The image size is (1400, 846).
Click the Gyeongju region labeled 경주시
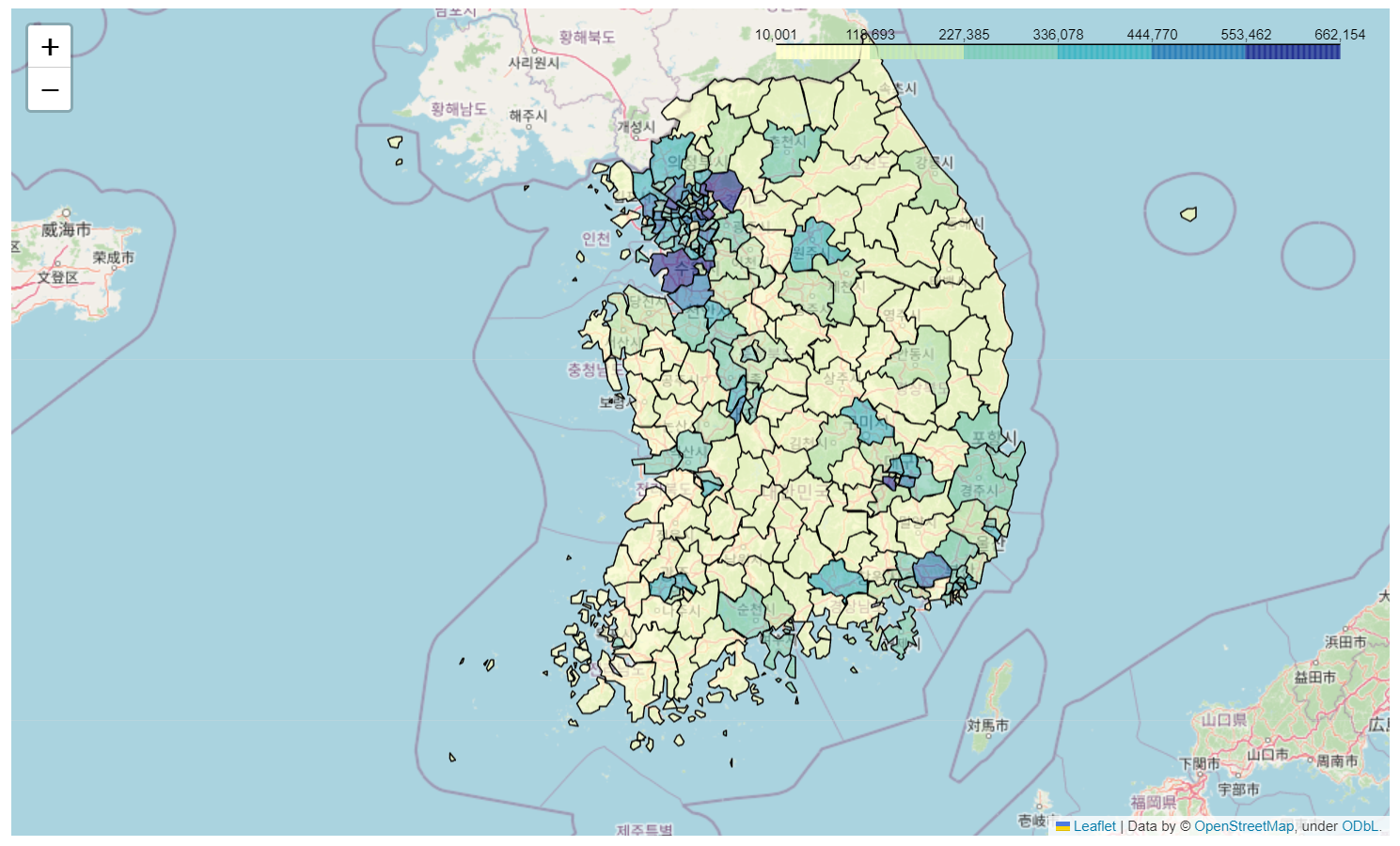(x=978, y=489)
